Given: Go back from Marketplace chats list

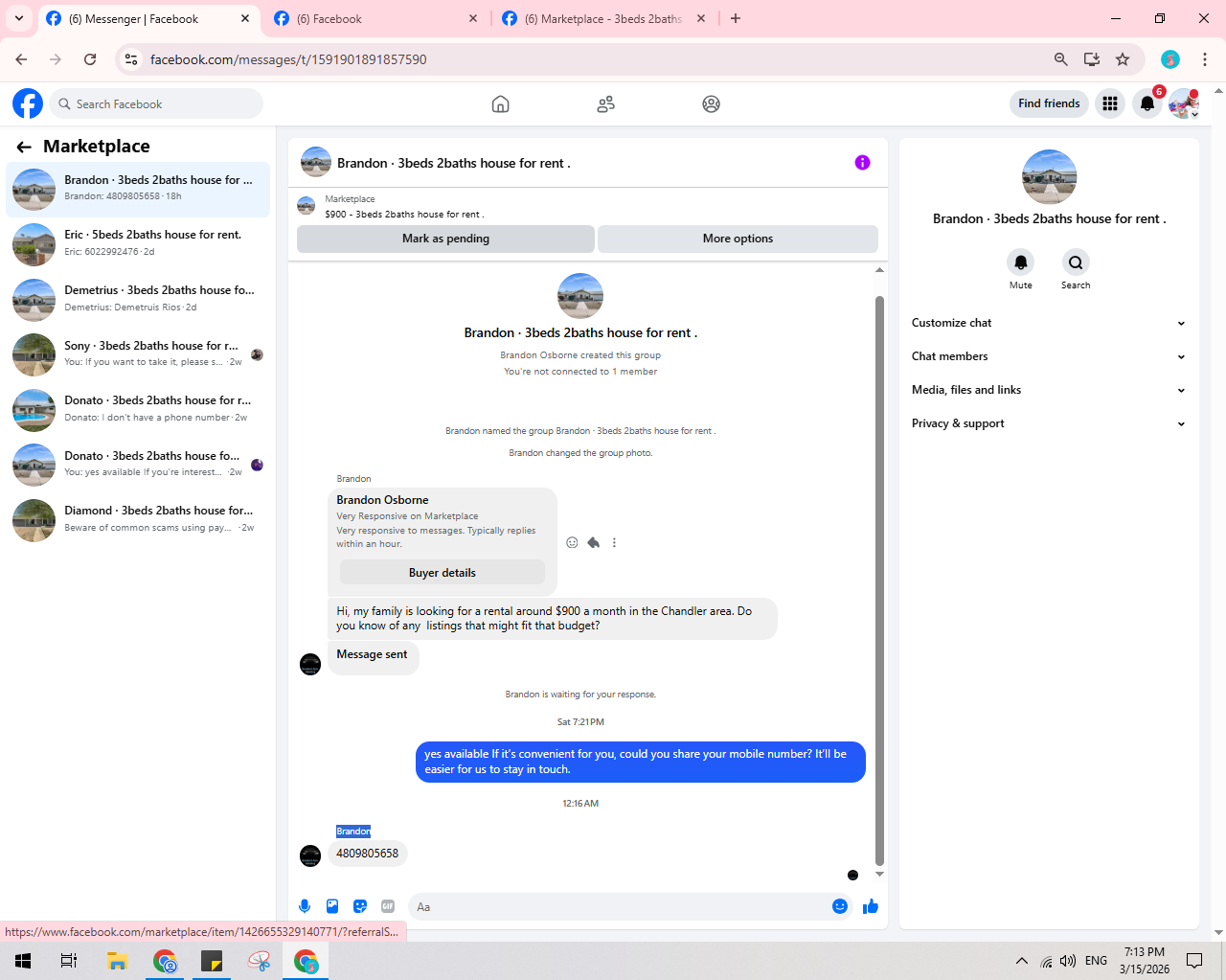Looking at the screenshot, I should 24,147.
